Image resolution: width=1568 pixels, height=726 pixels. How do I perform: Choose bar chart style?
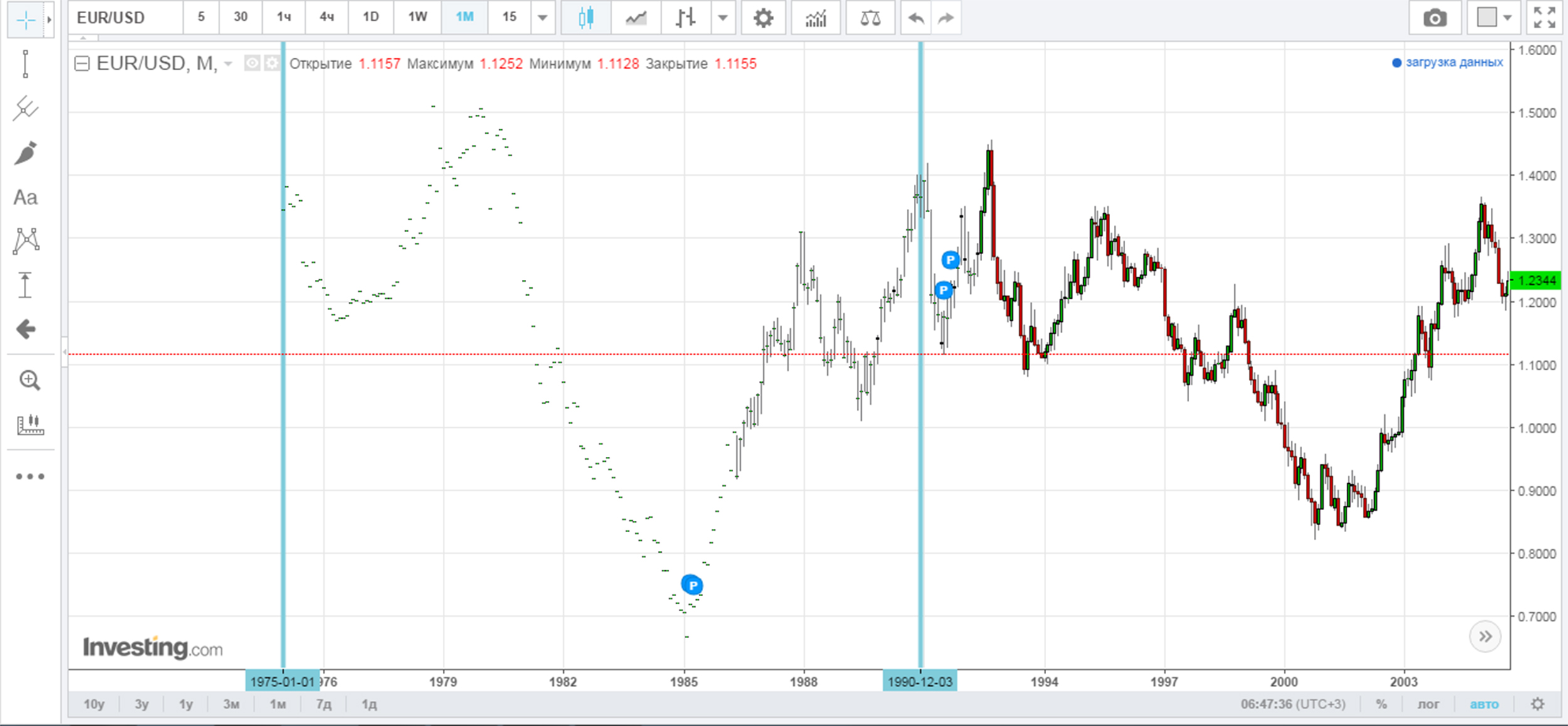pyautogui.click(x=686, y=18)
